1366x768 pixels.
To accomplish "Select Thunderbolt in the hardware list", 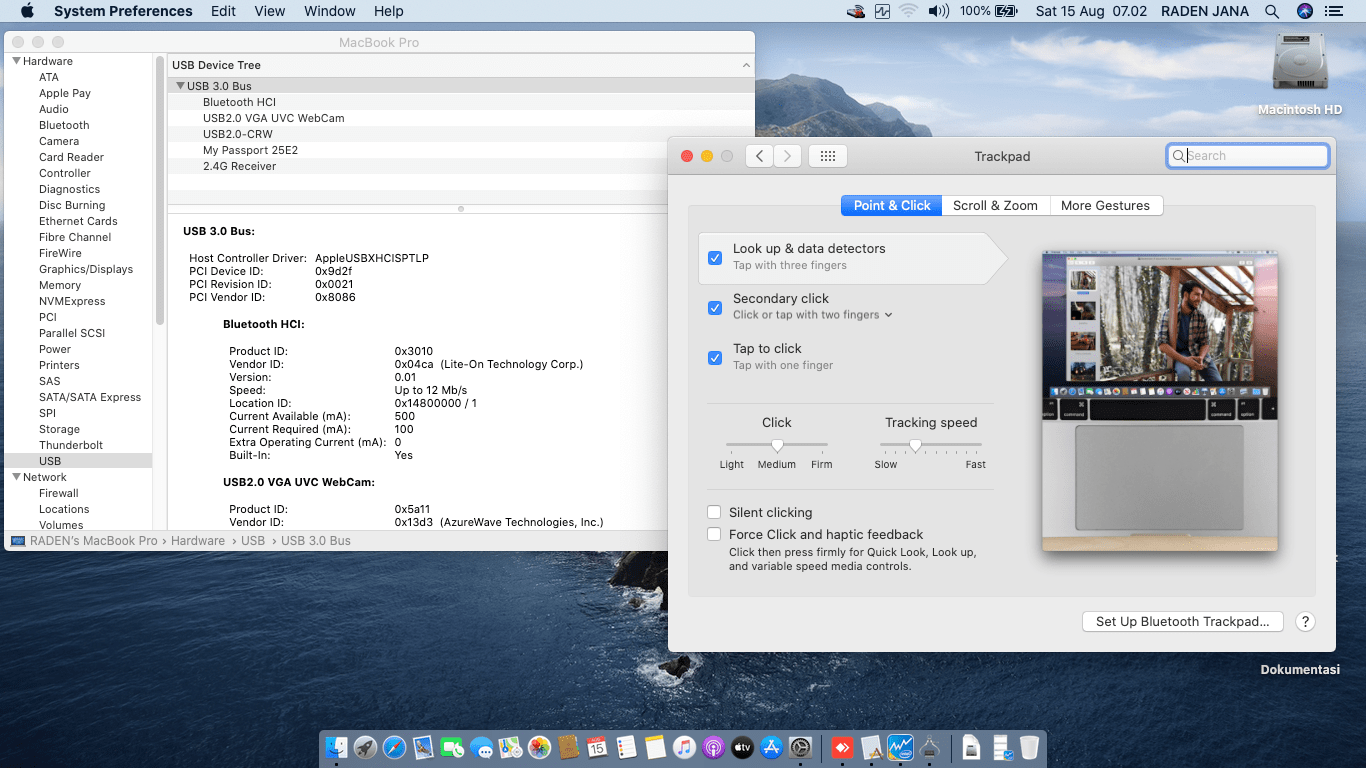I will (x=71, y=445).
